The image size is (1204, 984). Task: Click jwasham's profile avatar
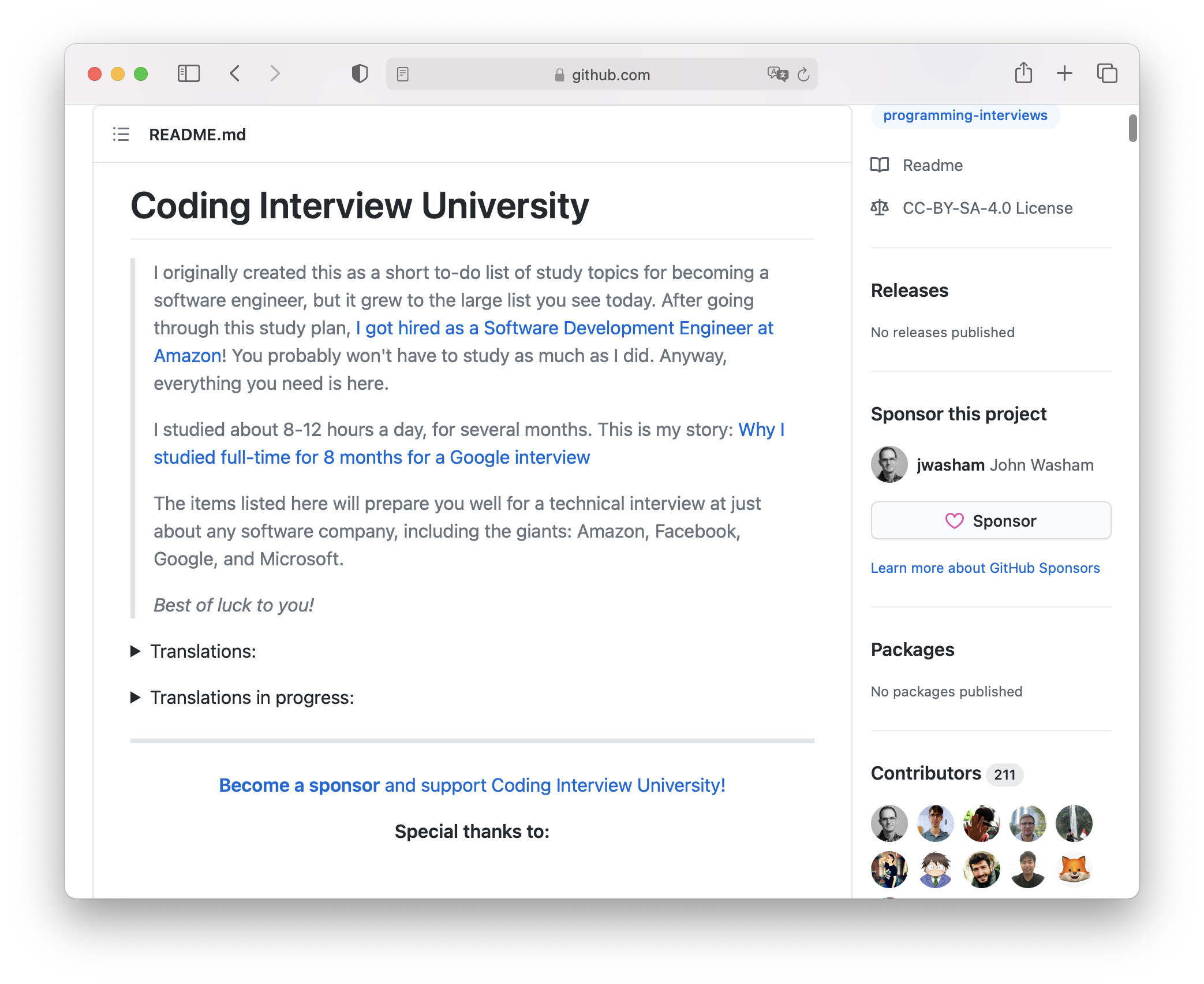tap(889, 464)
